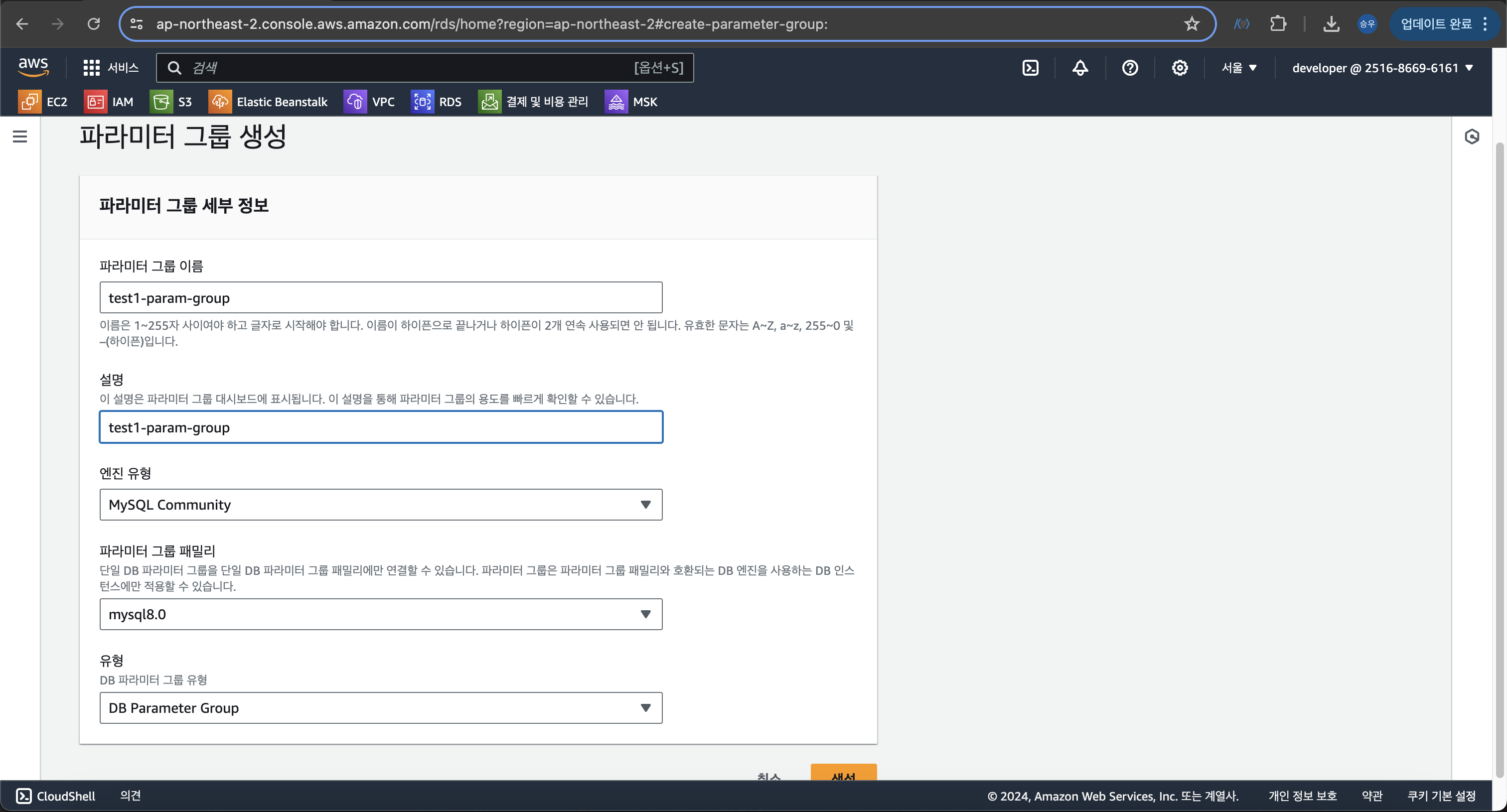Expand the mysql8.0 parameter group family dropdown
The image size is (1507, 812).
(381, 614)
